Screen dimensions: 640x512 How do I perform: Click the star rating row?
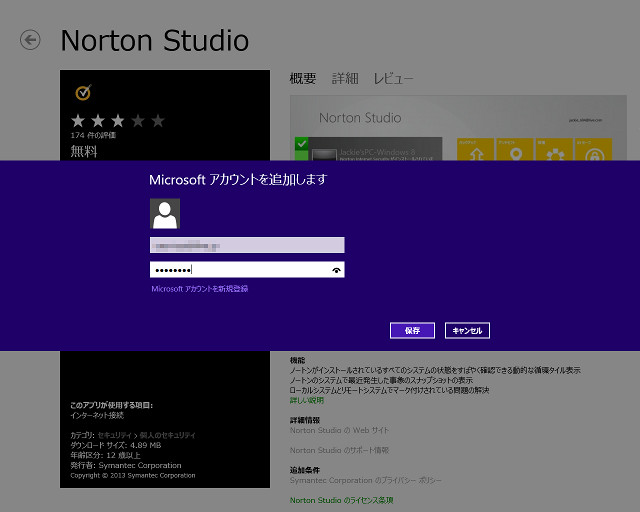coord(118,121)
